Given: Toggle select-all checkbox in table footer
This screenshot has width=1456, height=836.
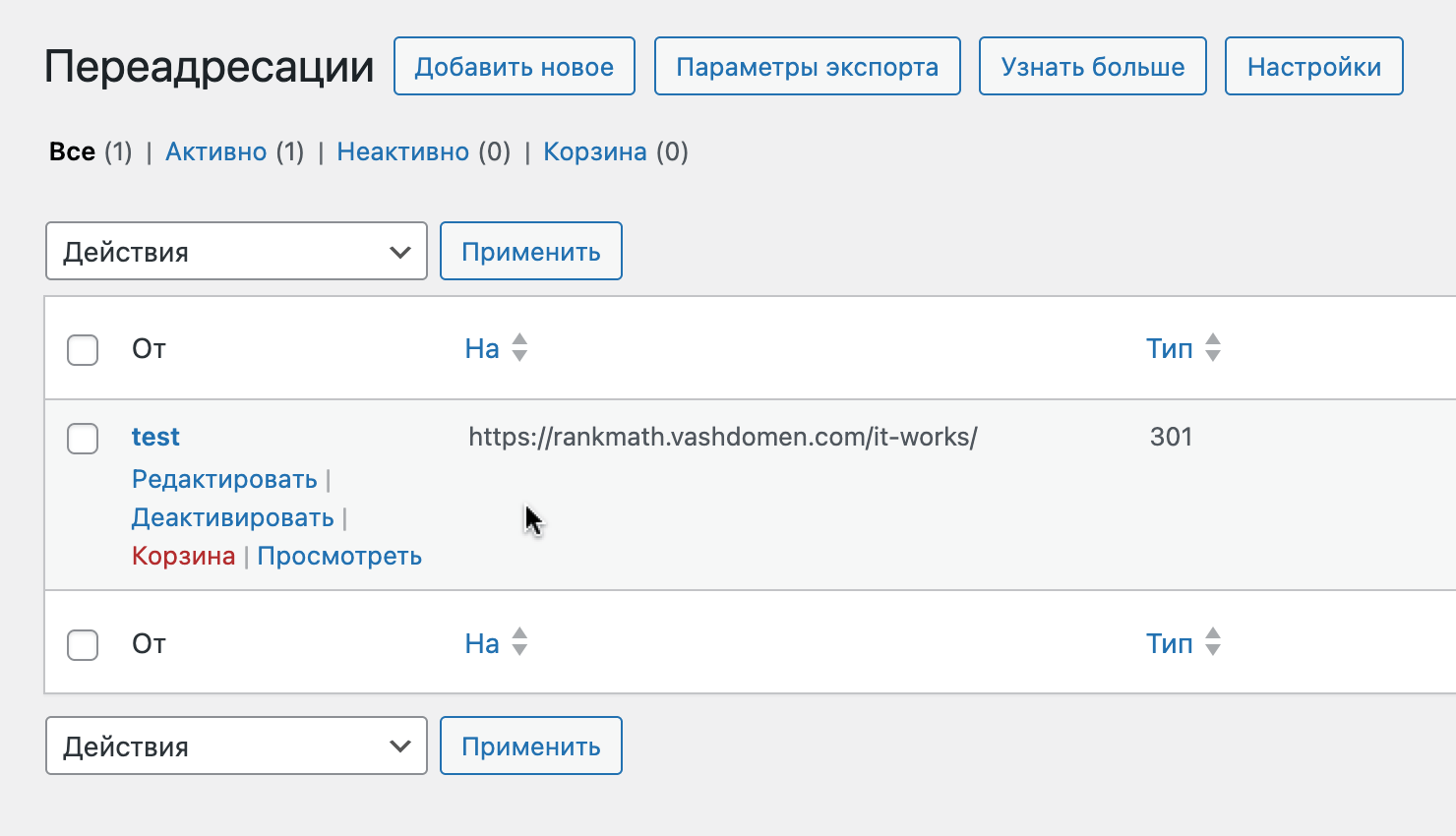Looking at the screenshot, I should (x=83, y=645).
